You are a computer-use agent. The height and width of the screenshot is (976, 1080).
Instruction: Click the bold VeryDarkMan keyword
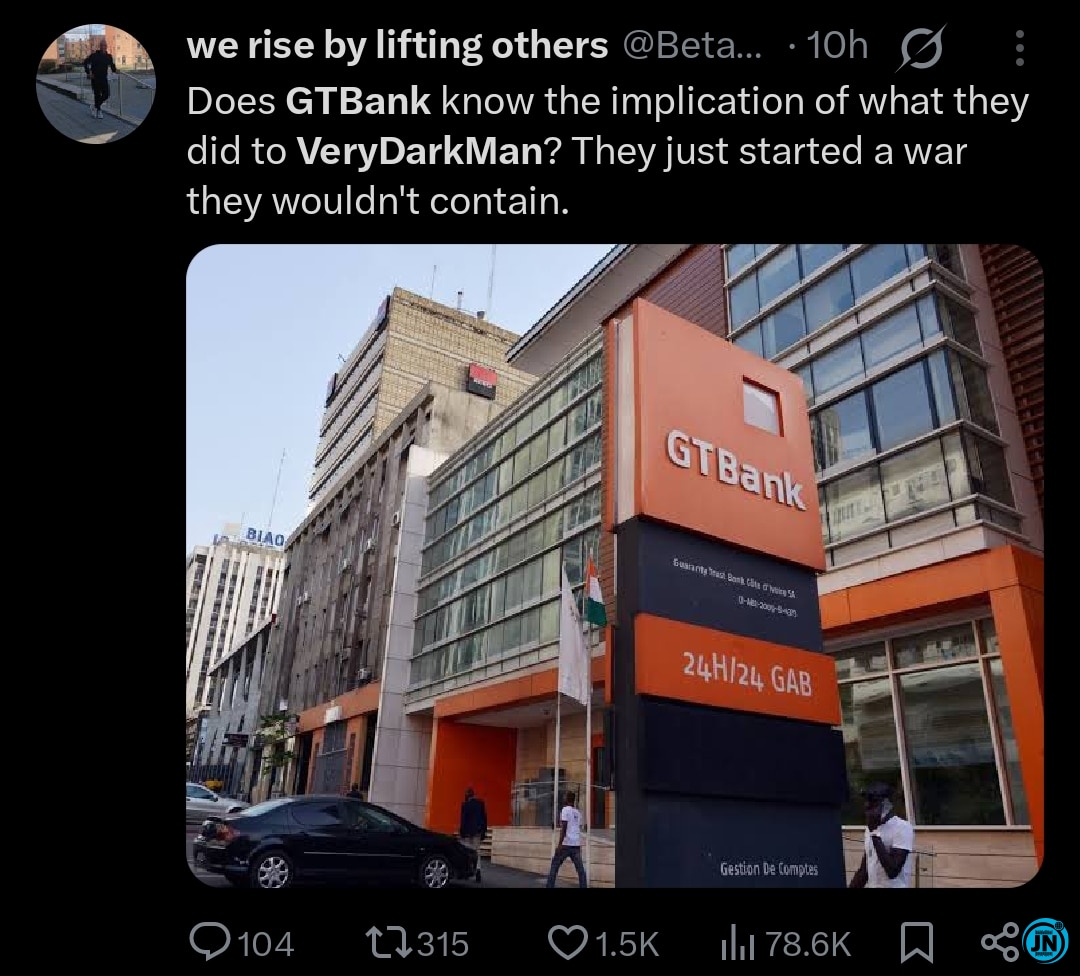pos(420,151)
